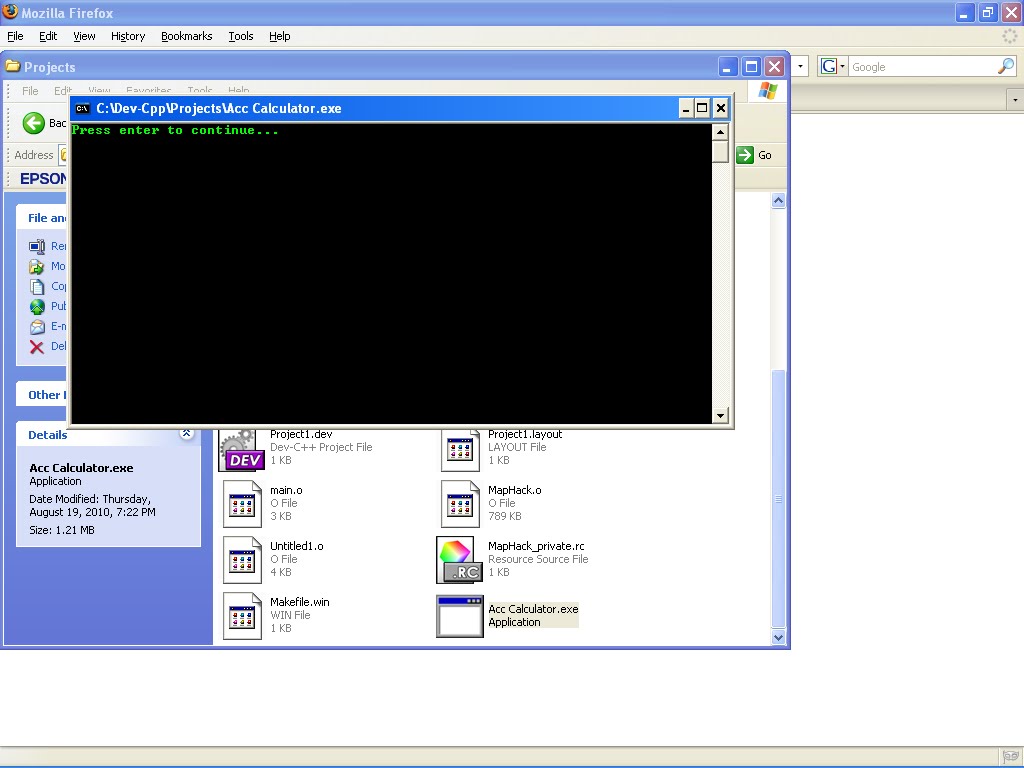Click the red Delete file icon

pos(37,347)
